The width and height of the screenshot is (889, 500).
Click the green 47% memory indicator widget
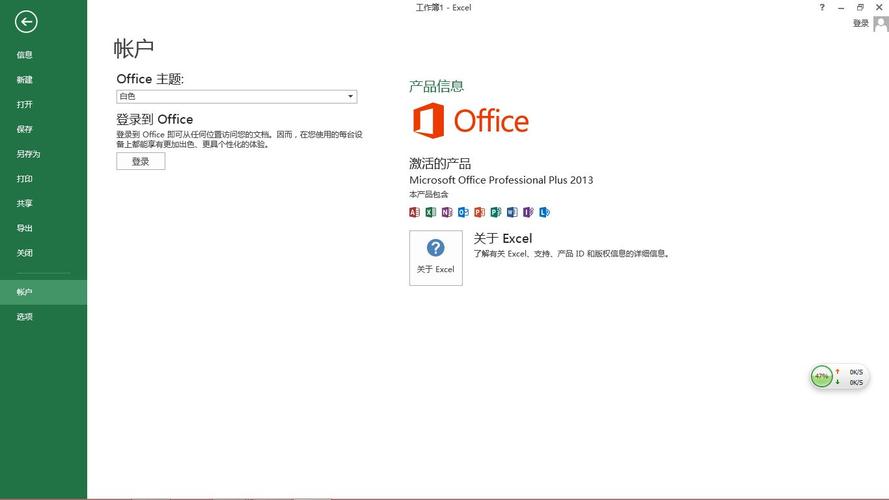click(822, 376)
